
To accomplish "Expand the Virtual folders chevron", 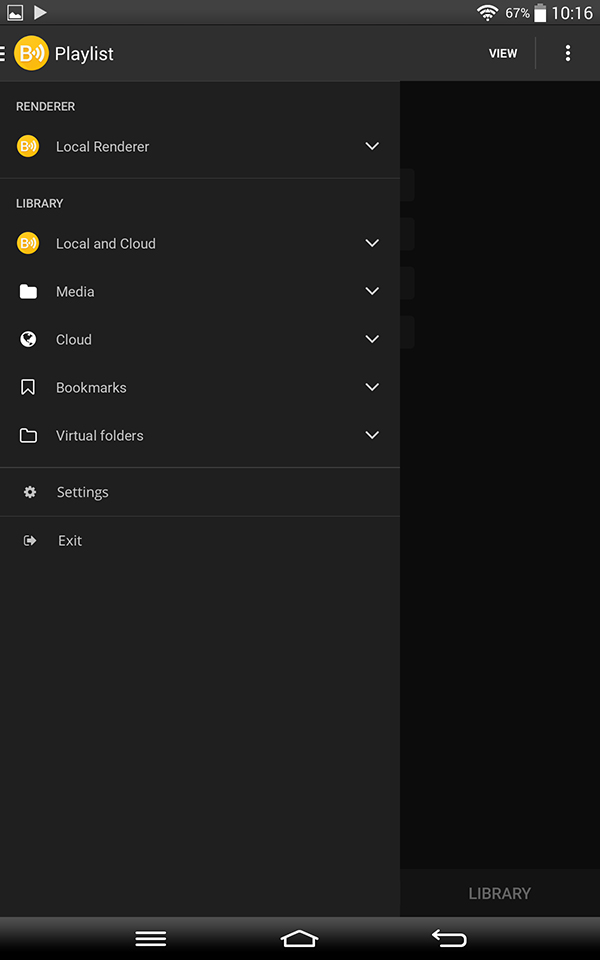I will (372, 435).
